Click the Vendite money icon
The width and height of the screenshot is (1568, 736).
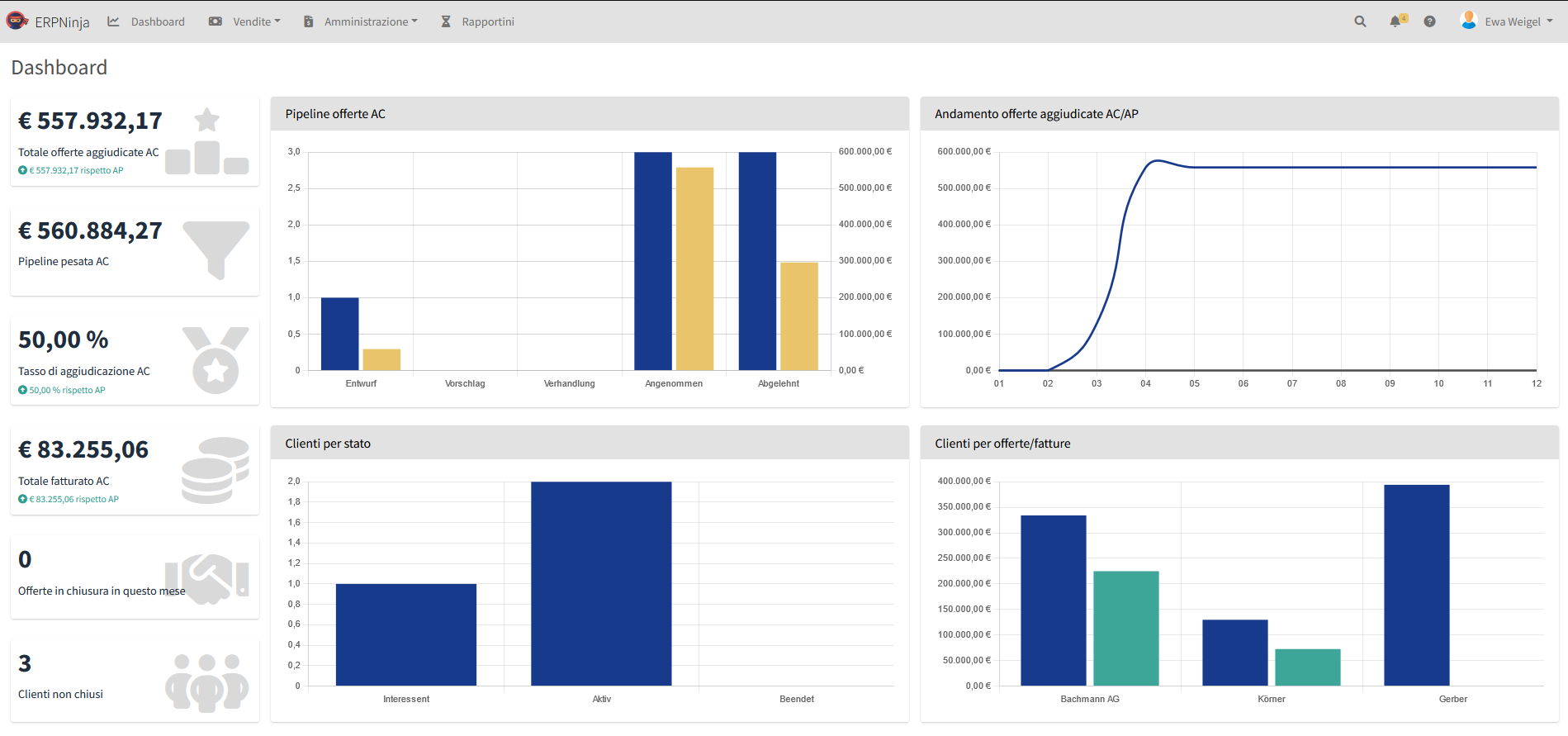click(x=216, y=21)
